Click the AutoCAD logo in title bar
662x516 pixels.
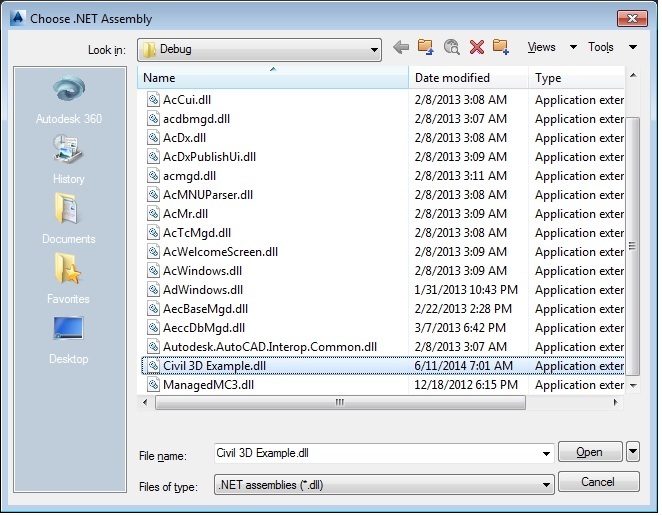pos(18,19)
